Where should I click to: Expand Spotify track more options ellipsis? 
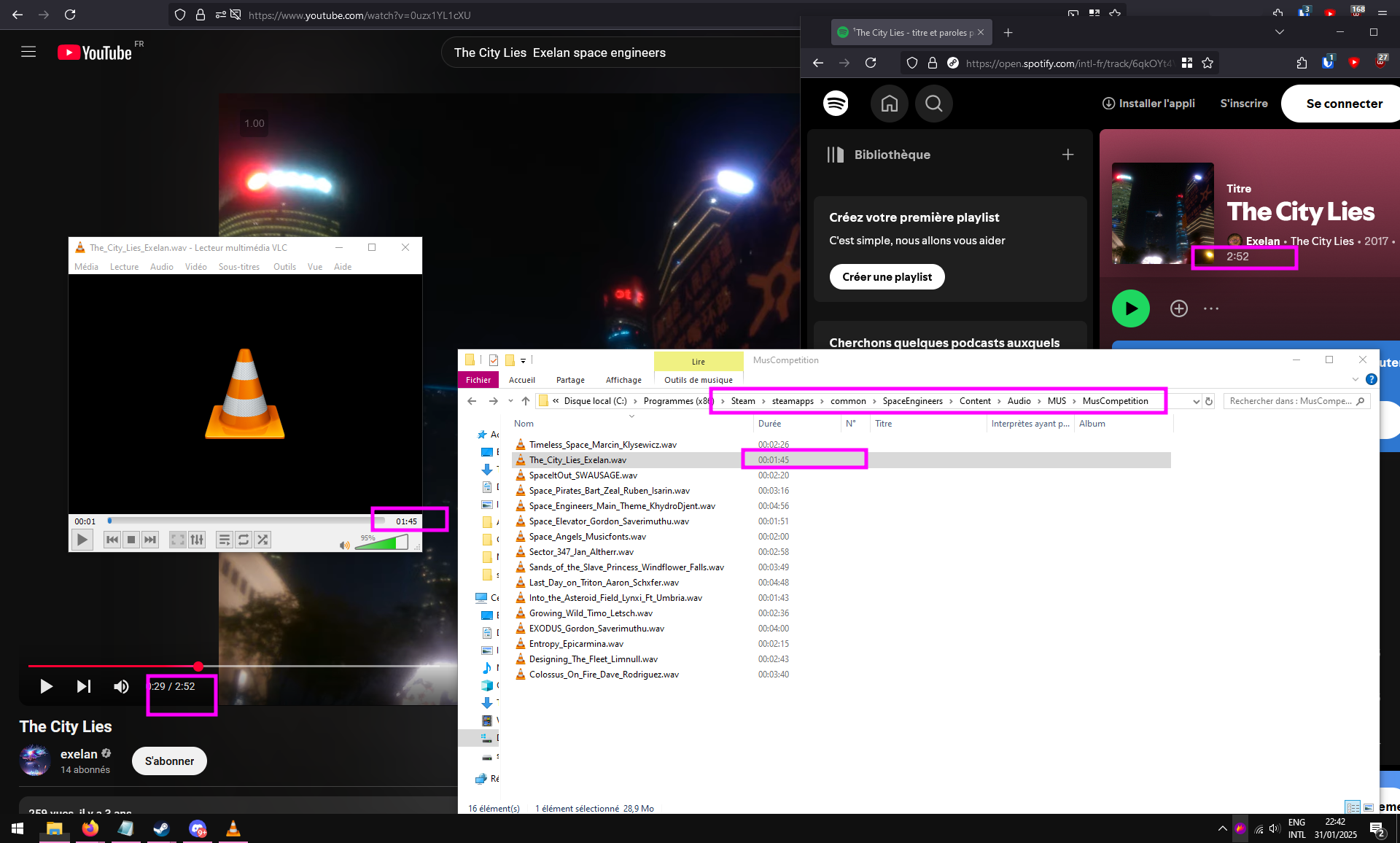1211,308
